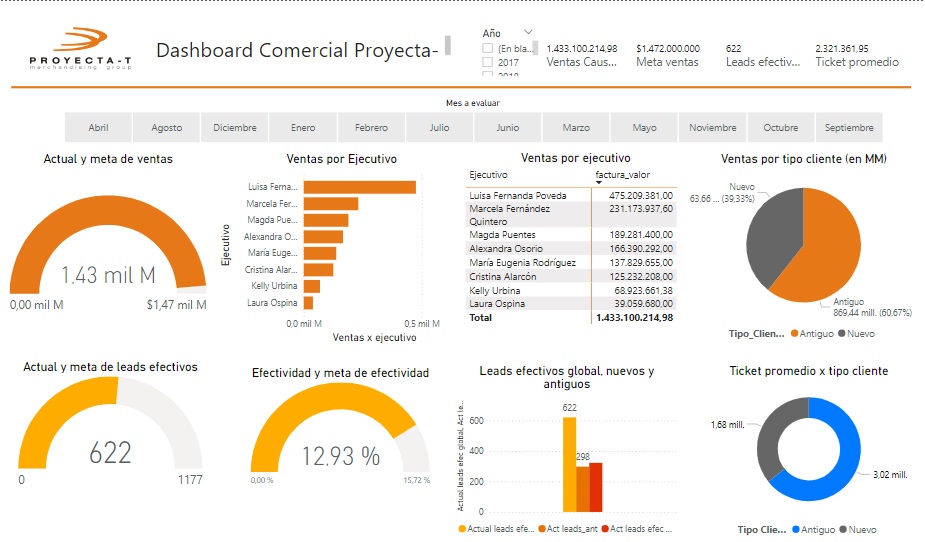Screen dimensions: 925x542
Task: Filter by Septiembre month
Action: 849,127
